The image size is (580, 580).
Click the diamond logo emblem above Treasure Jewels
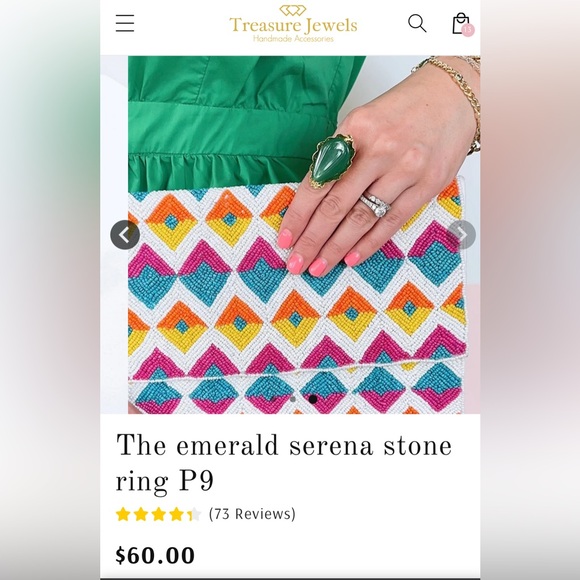click(293, 10)
